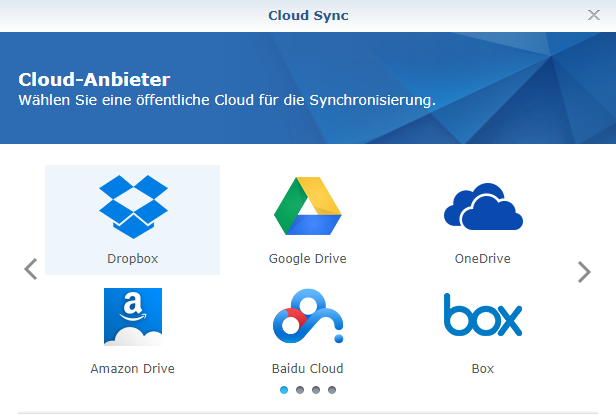Pick the OneDrive cloud icon
The image size is (616, 416).
483,206
